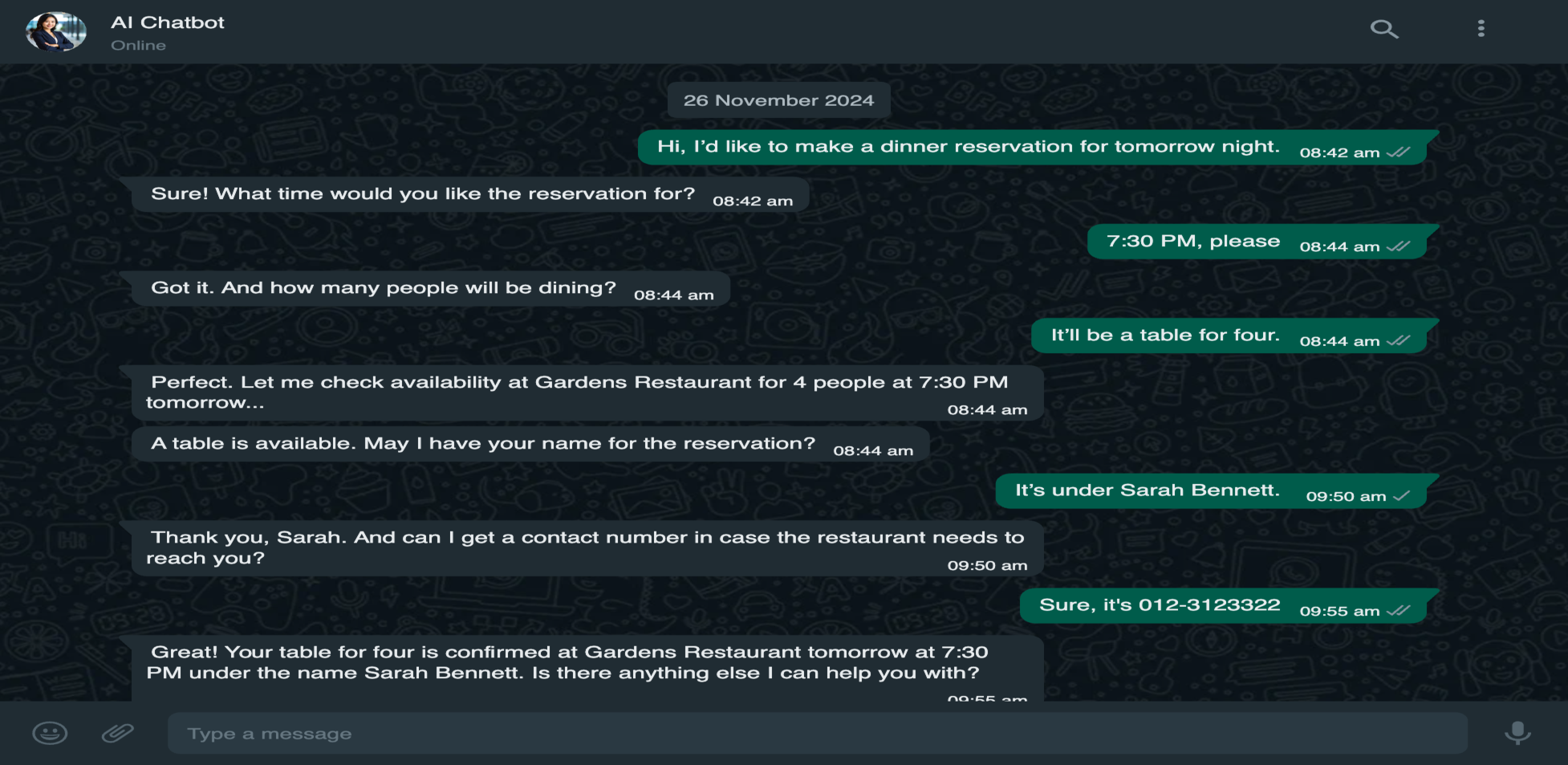Click the AI Chatbot contact name
This screenshot has height=765, width=1568.
[x=168, y=22]
